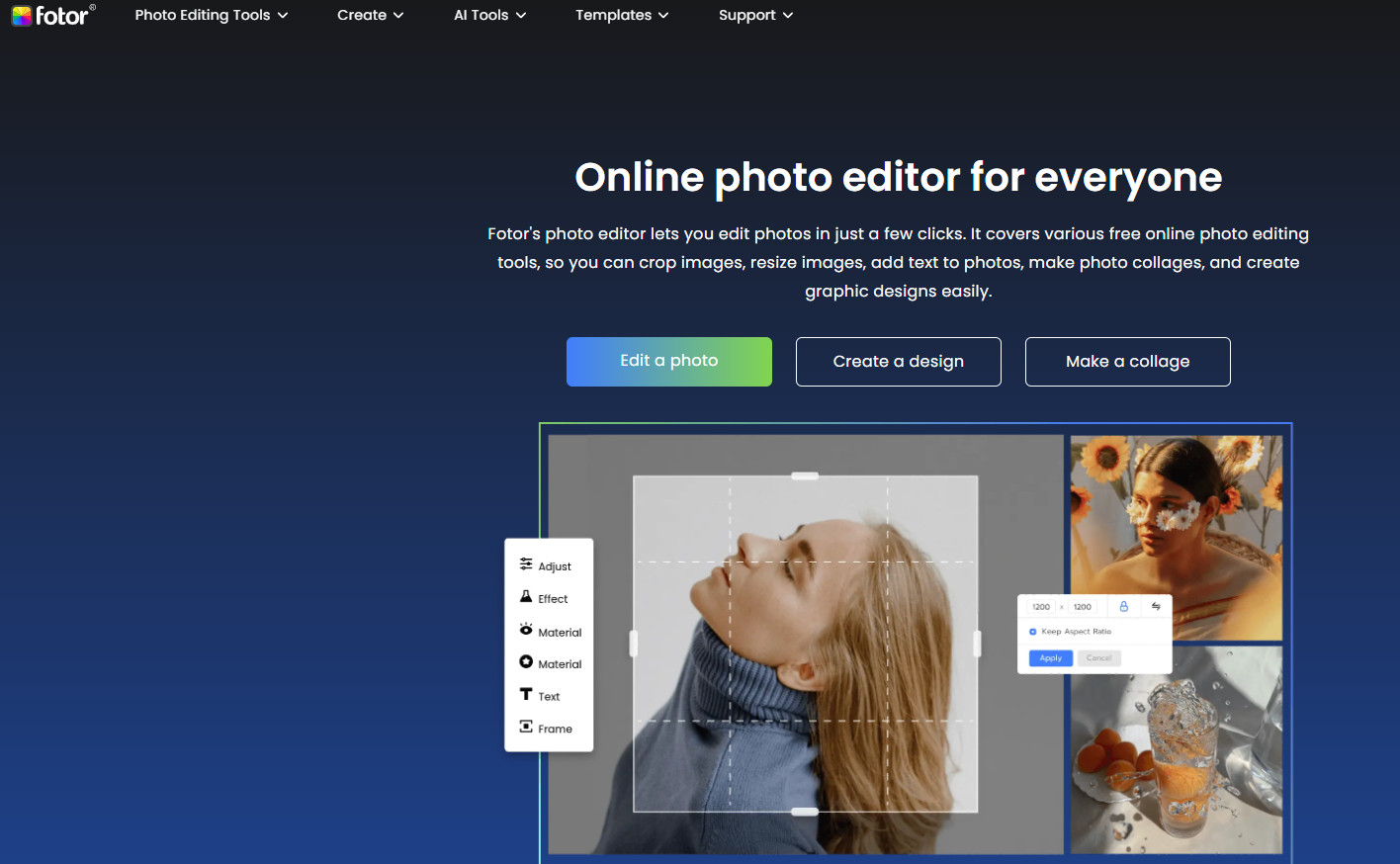Click the blue lock aspect icon
This screenshot has width=1400, height=864.
(1123, 606)
